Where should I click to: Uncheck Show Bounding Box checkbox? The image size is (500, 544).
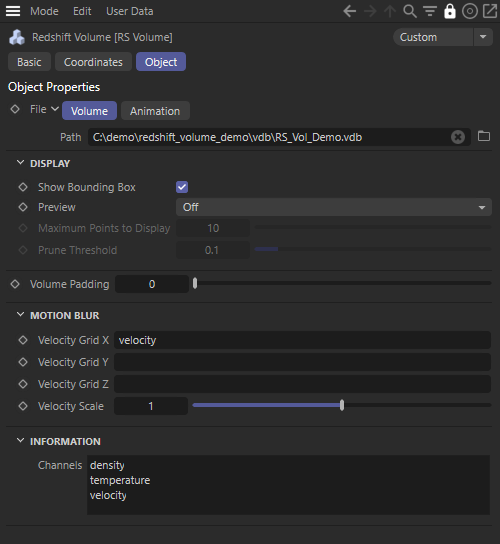tap(182, 187)
